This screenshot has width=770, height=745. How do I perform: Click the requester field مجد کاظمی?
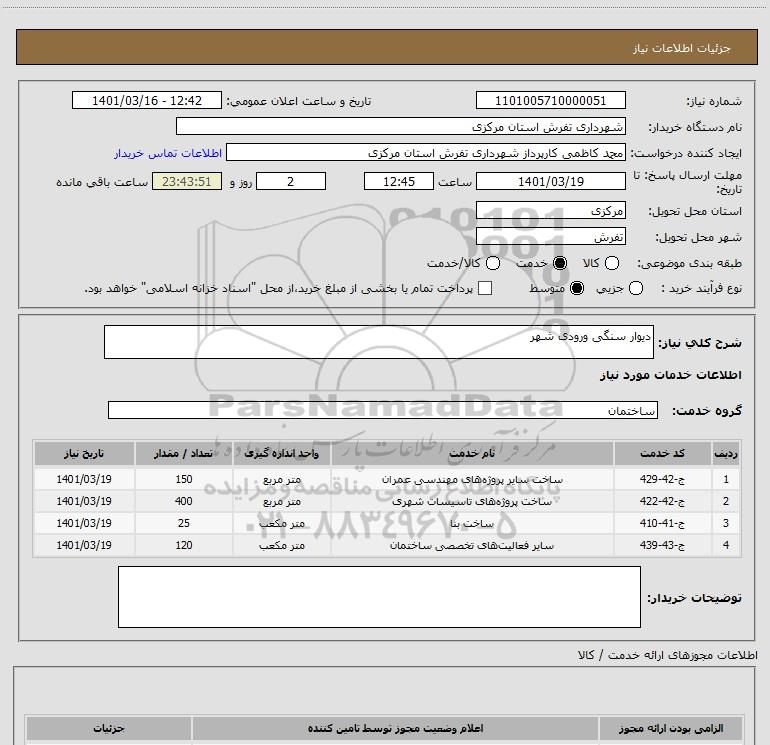(426, 153)
